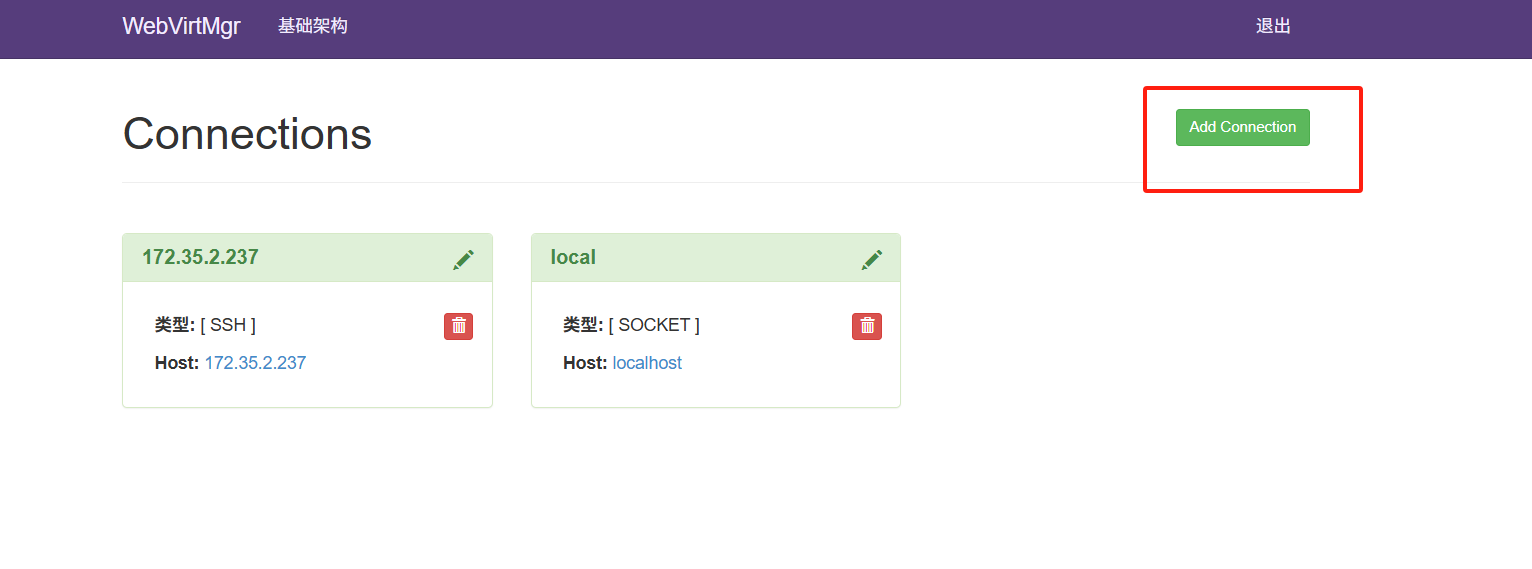The width and height of the screenshot is (1532, 569).
Task: Delete the 172.35.2.237 SSH connection
Action: pos(458,326)
